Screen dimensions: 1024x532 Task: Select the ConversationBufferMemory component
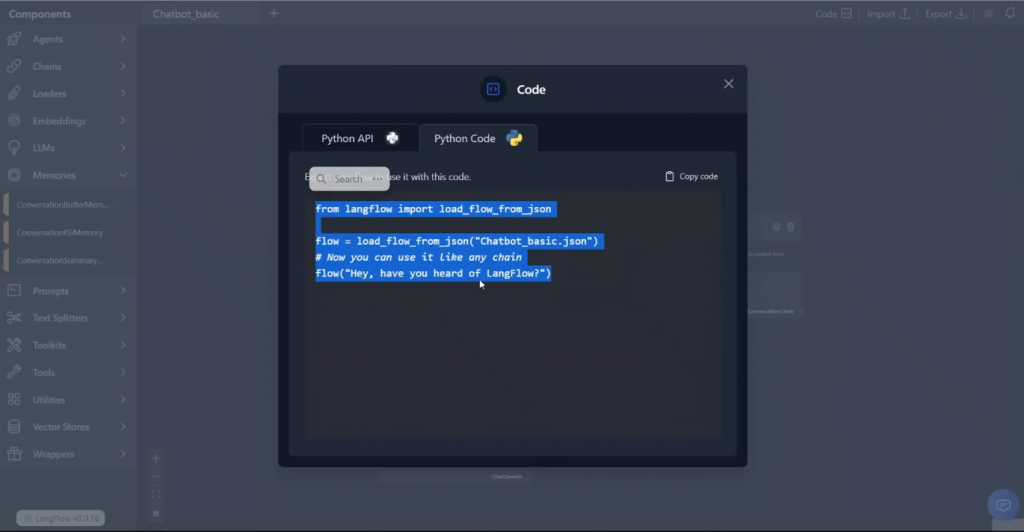[63, 205]
